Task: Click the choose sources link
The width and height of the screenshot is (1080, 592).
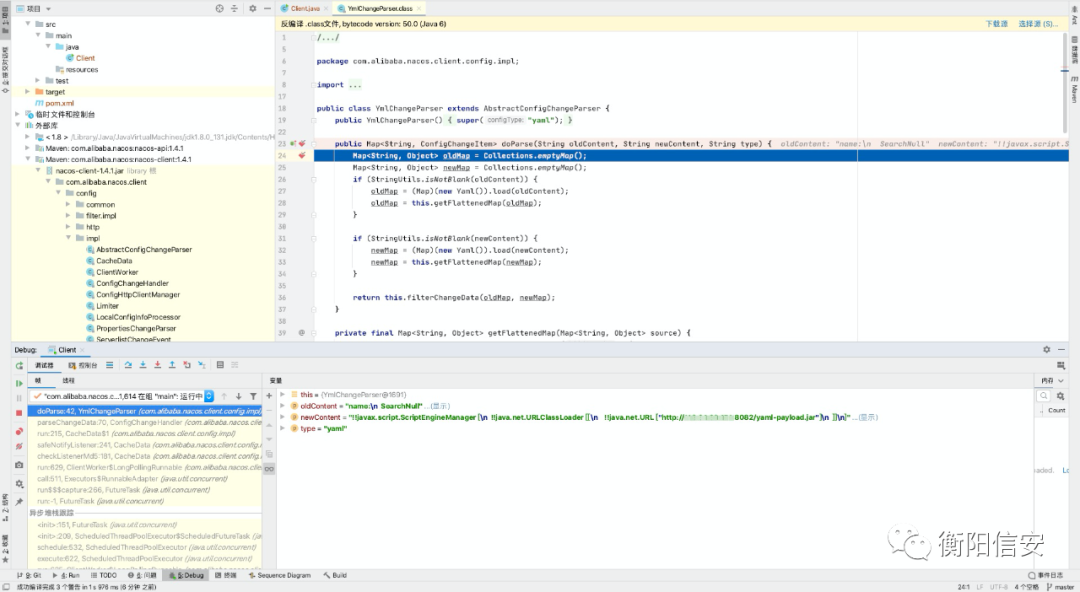Action: tap(1038, 23)
